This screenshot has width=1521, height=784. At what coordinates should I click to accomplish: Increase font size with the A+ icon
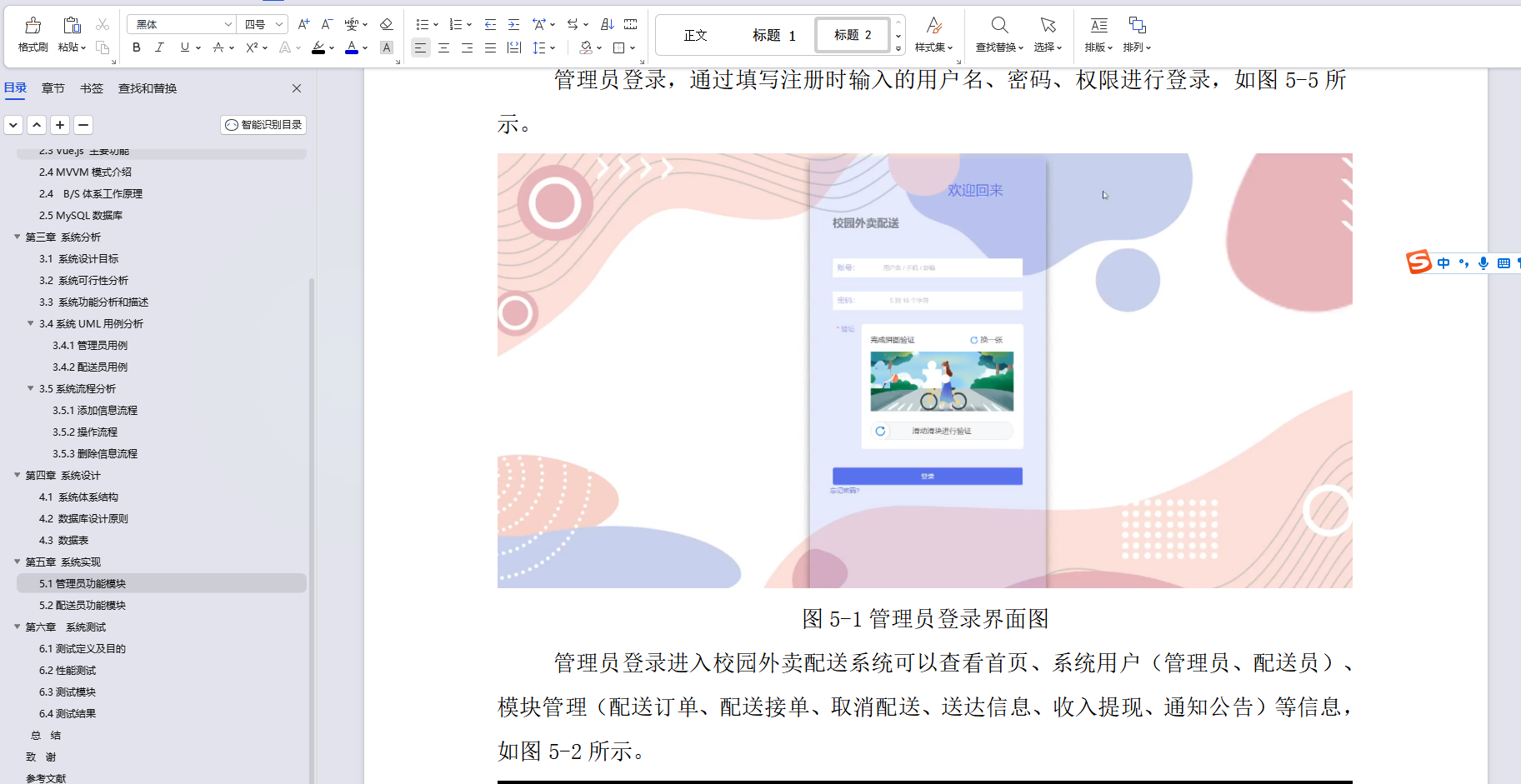[x=304, y=24]
